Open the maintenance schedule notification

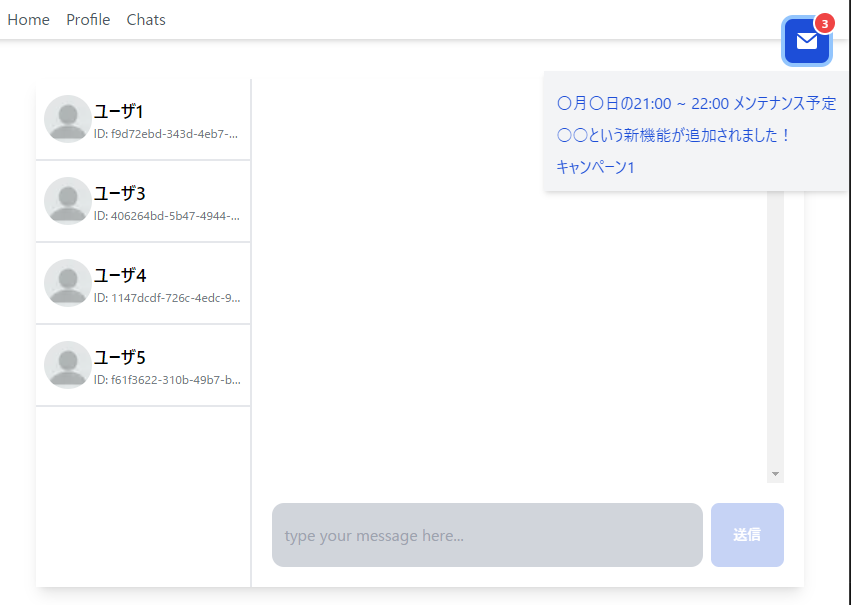[695, 103]
